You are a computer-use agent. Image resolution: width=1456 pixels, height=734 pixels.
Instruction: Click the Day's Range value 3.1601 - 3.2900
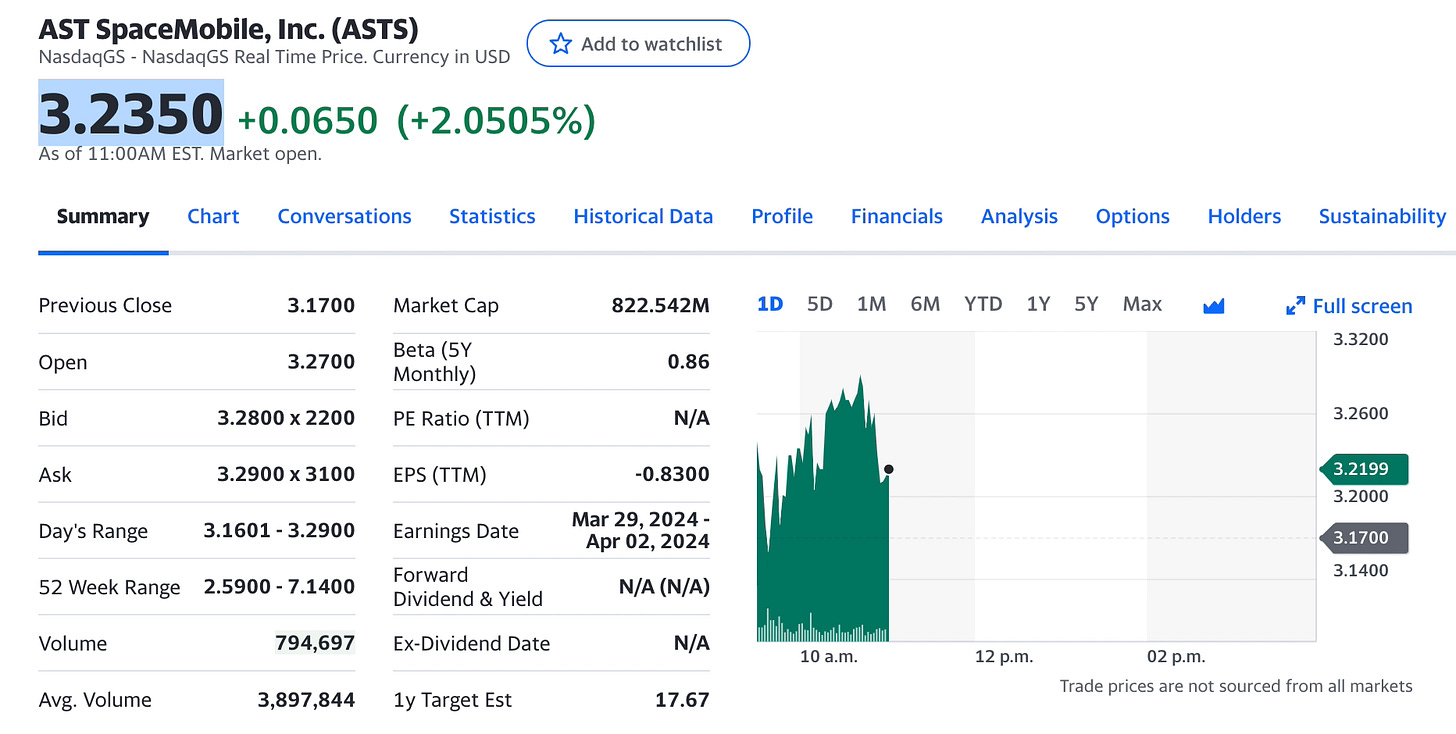[279, 530]
